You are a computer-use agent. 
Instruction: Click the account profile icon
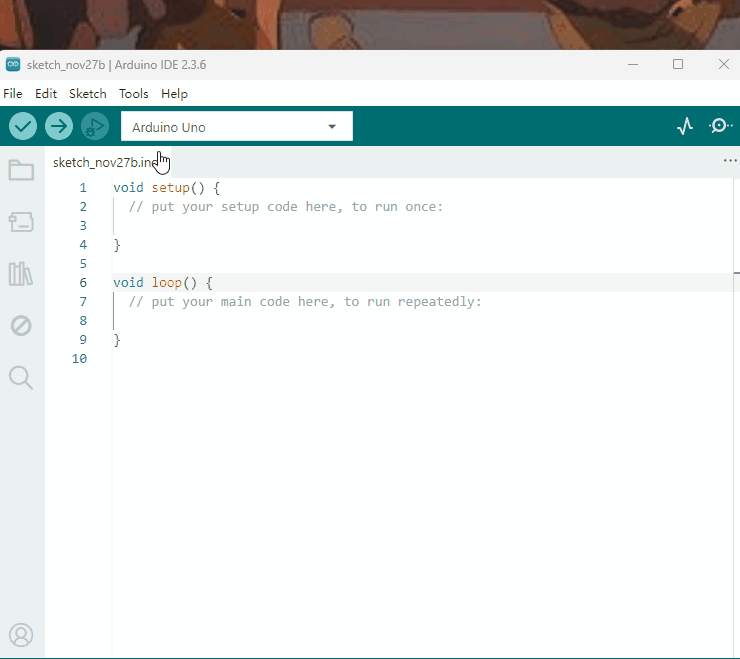coord(21,635)
